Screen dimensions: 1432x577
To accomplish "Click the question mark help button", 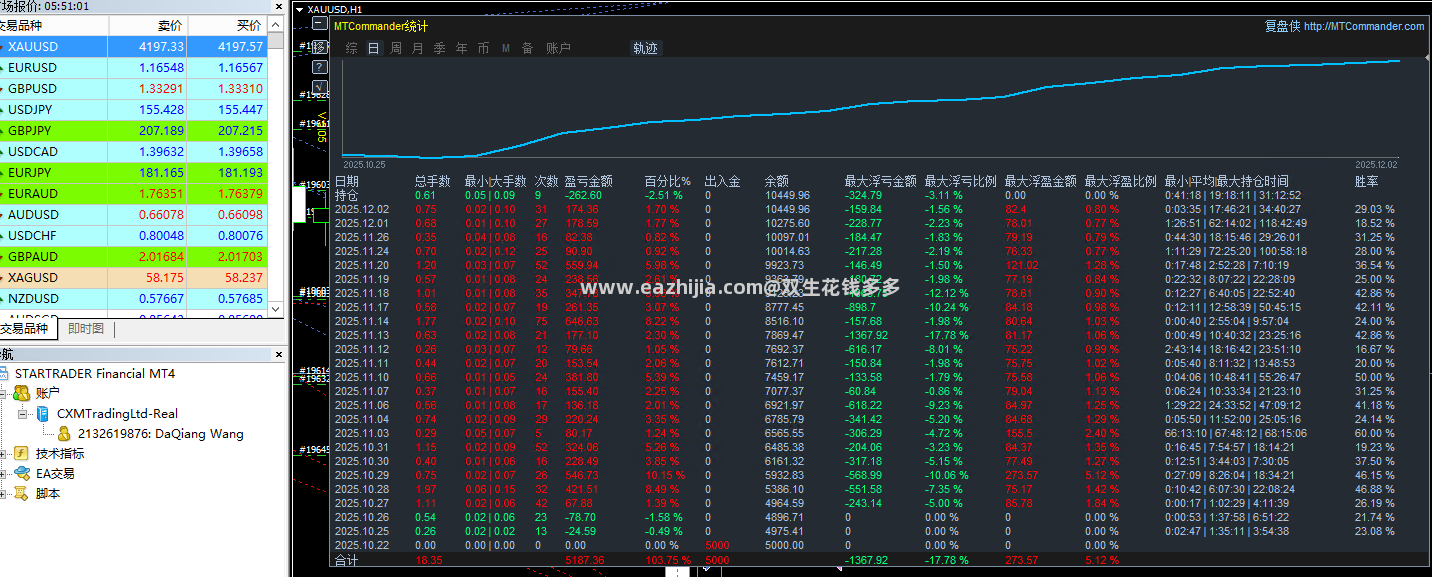I will click(x=320, y=67).
